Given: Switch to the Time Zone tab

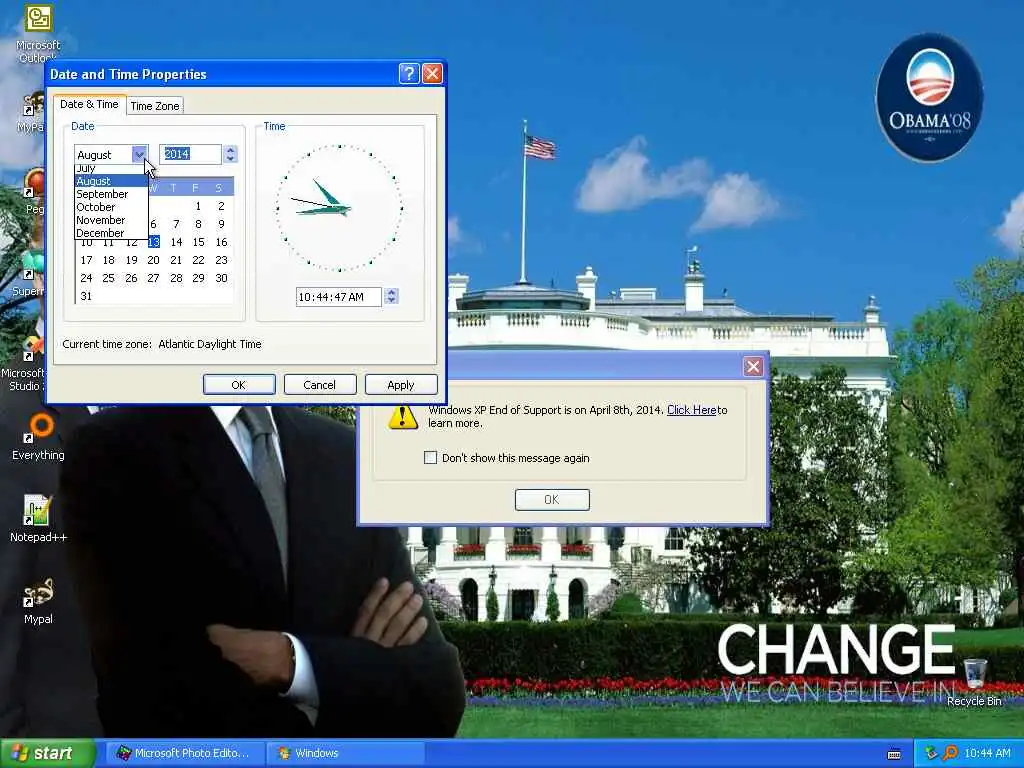Looking at the screenshot, I should [155, 106].
